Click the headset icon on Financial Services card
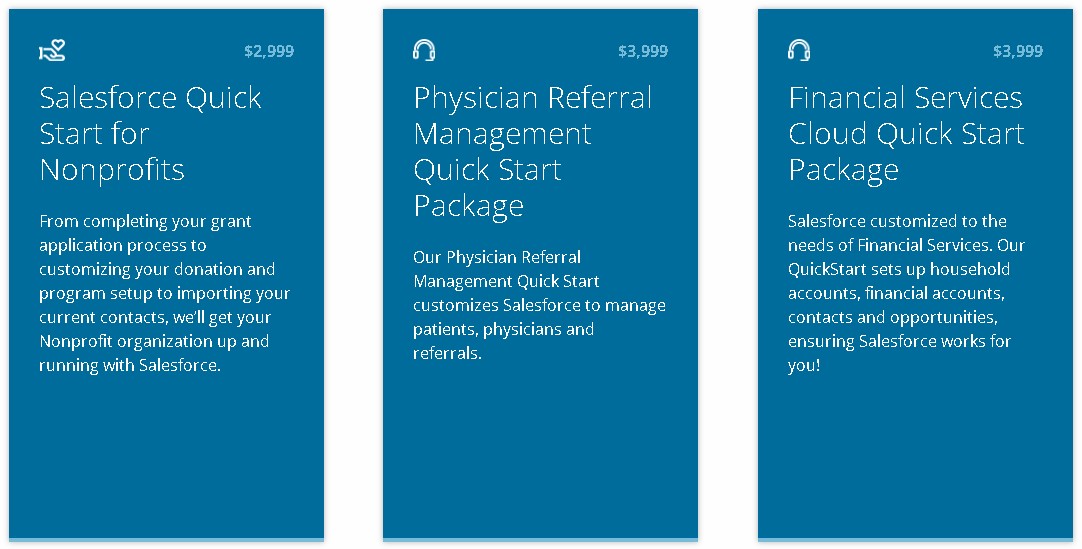1082x549 pixels. click(799, 50)
